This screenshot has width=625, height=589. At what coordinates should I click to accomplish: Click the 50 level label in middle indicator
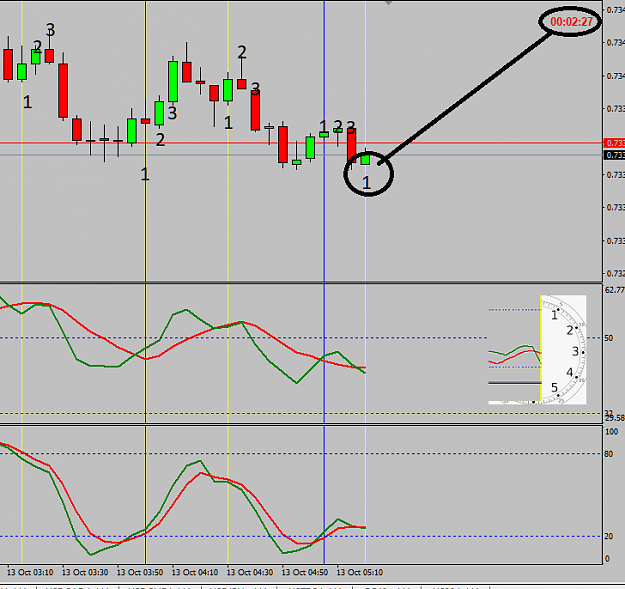click(x=609, y=338)
